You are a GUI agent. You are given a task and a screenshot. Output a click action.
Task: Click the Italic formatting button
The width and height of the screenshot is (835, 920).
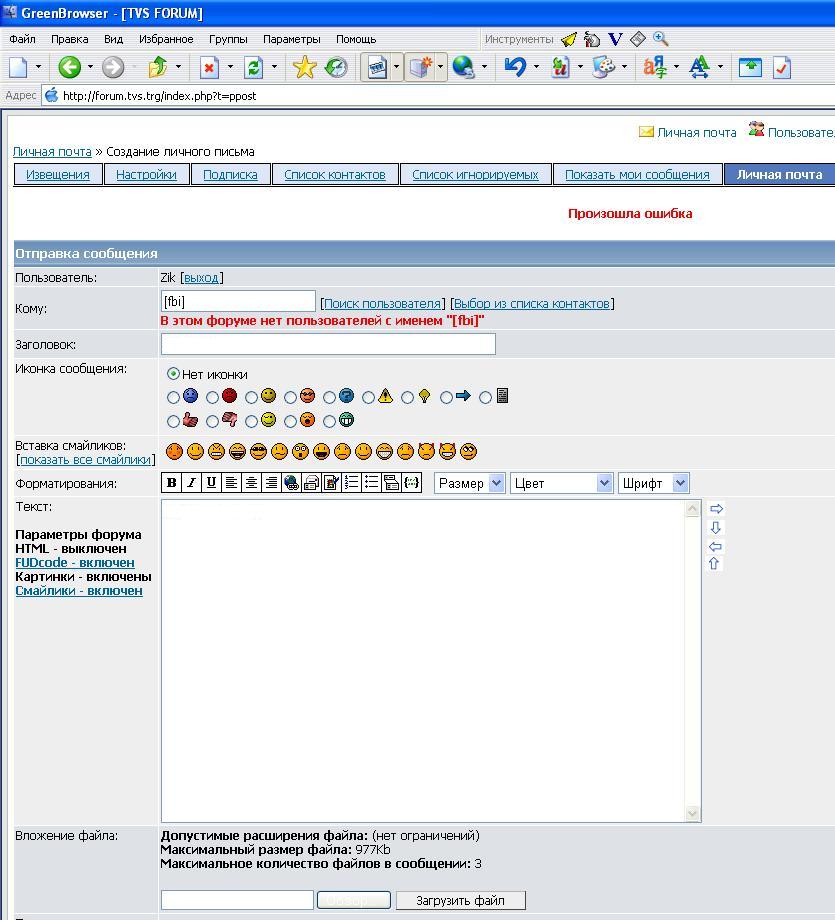[191, 483]
